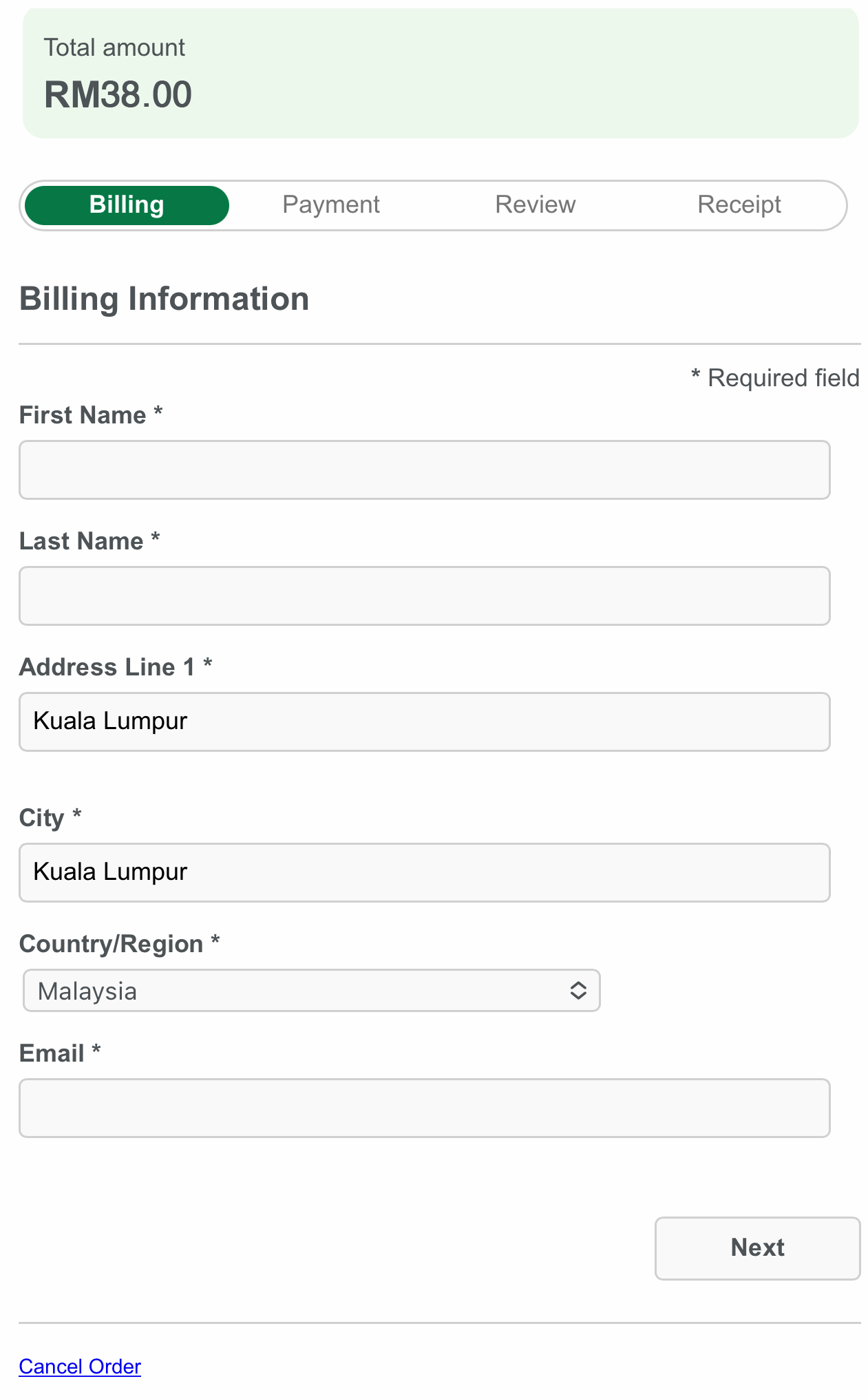Go to the Review step

coord(535,205)
